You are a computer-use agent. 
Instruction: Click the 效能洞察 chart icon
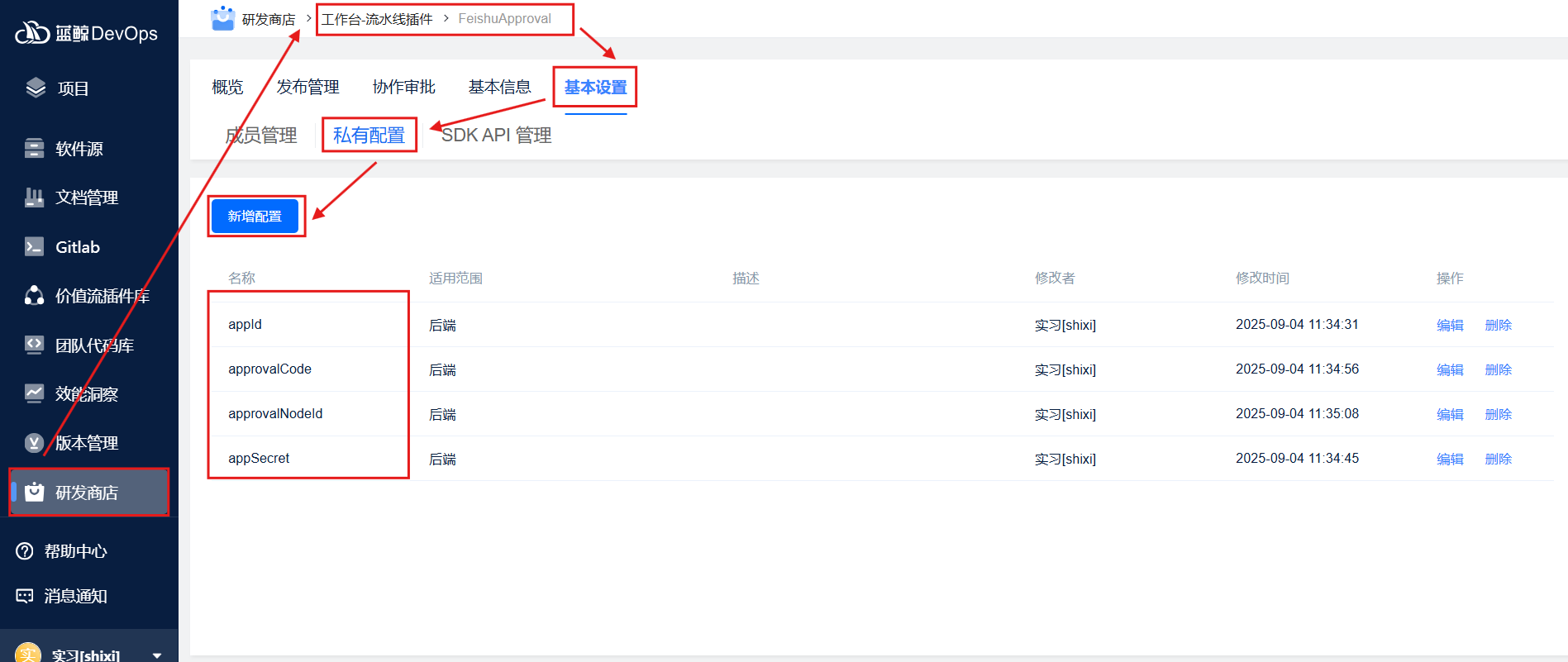point(34,394)
